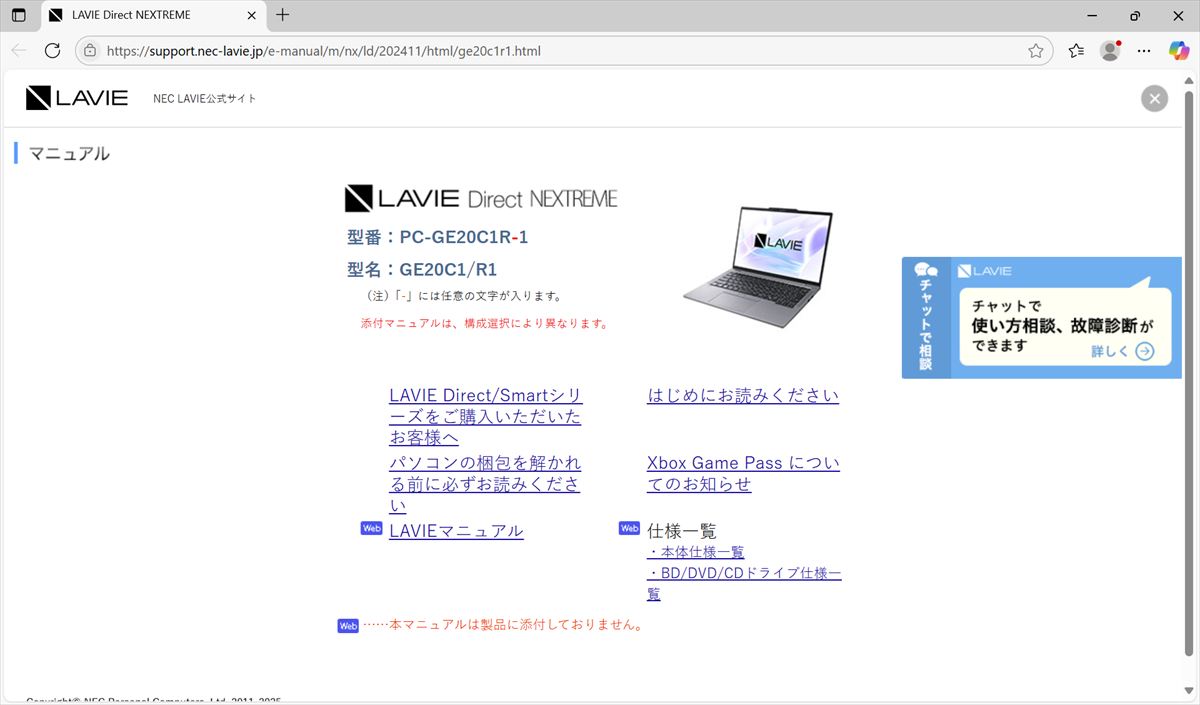Click the 型名：GE20C1/R1 text
The width and height of the screenshot is (1200, 705).
(x=422, y=269)
